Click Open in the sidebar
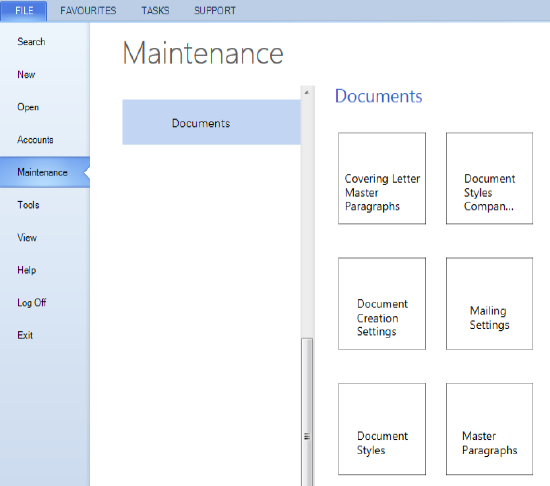The image size is (550, 486). (45, 107)
